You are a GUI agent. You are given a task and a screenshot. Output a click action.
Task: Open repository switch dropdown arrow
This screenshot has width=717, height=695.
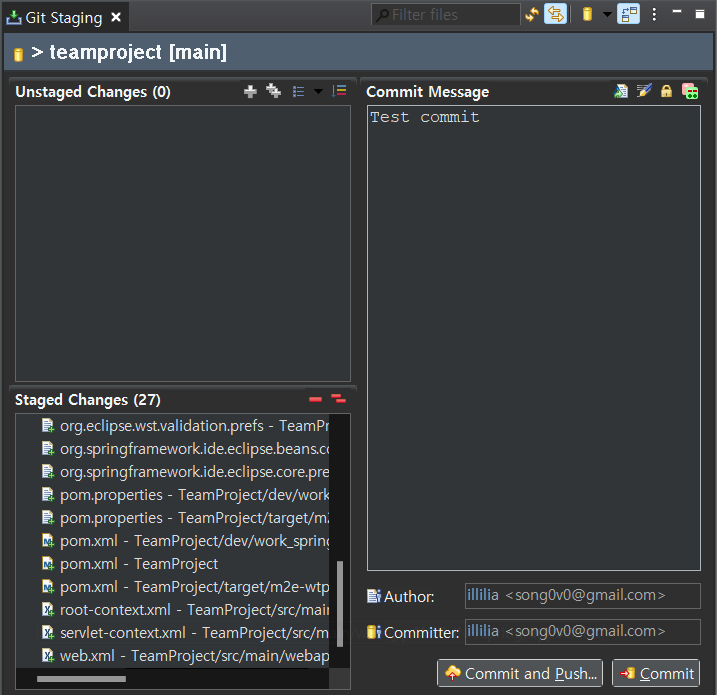tap(607, 15)
